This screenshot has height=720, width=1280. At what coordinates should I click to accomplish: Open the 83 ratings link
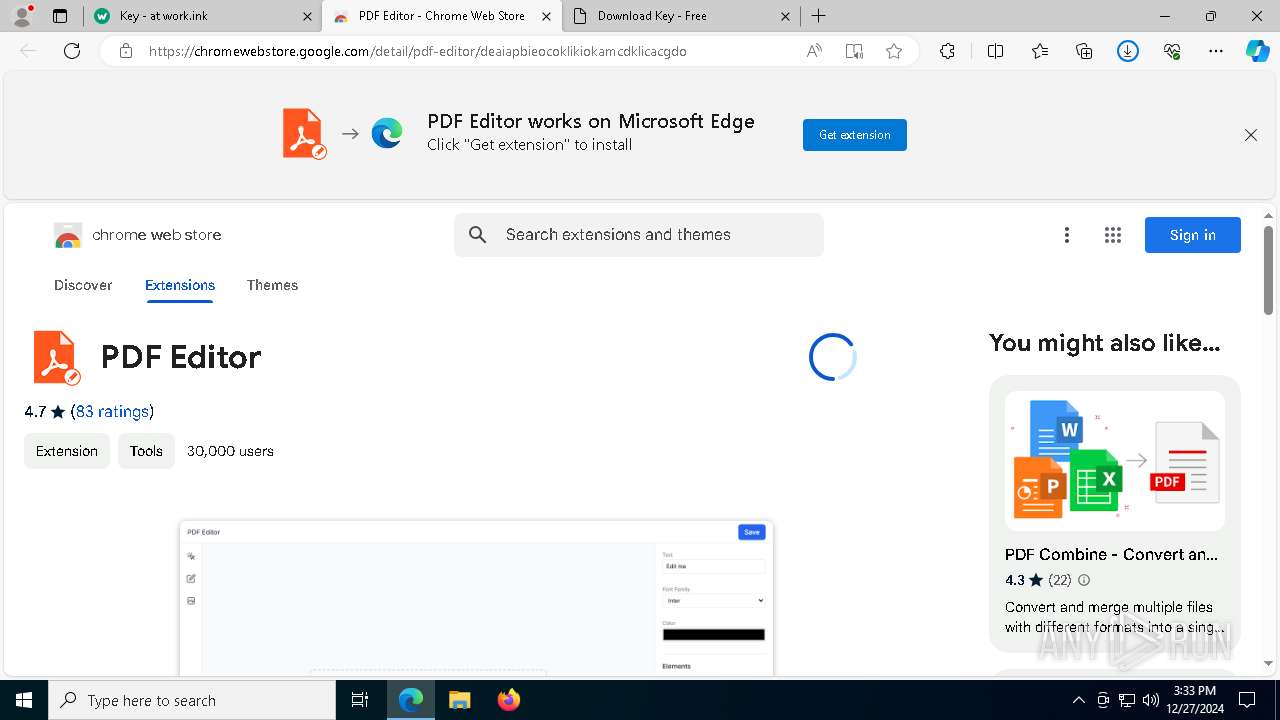click(112, 411)
